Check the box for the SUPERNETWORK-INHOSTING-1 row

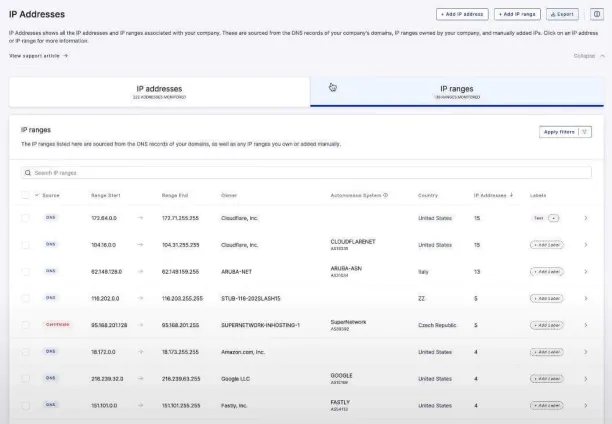click(25, 325)
